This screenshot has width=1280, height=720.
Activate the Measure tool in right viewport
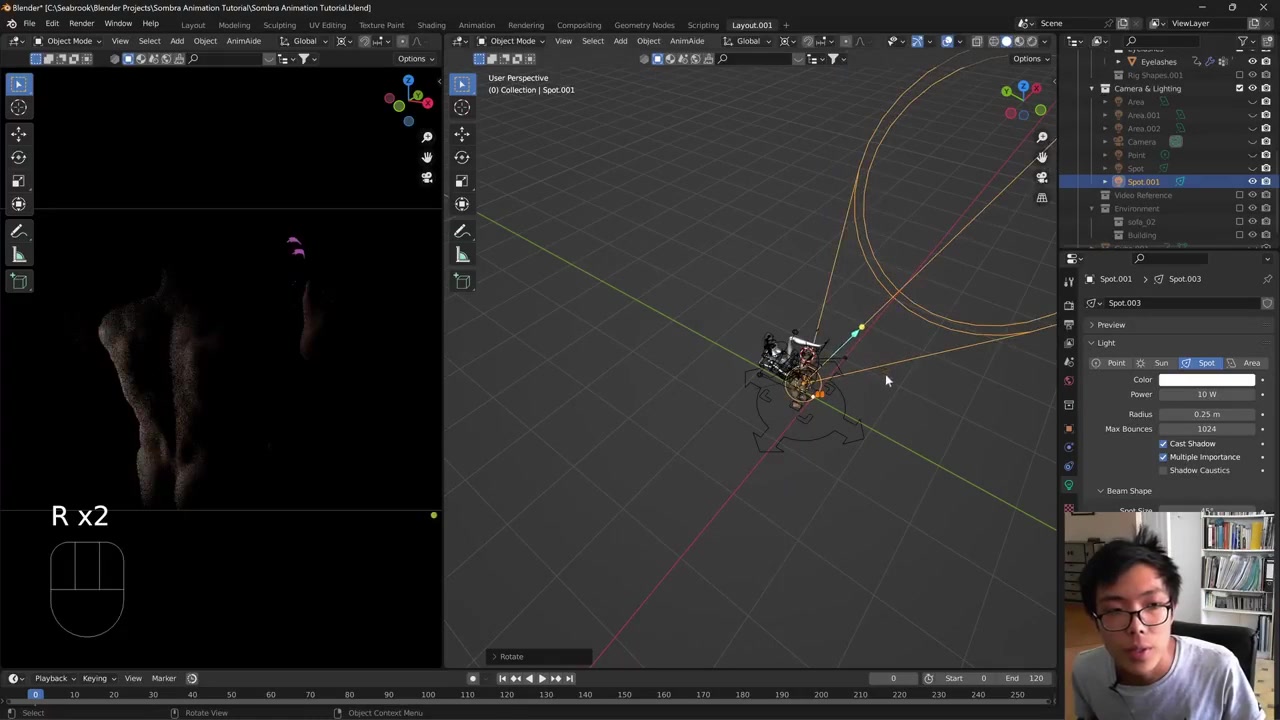coord(462,255)
